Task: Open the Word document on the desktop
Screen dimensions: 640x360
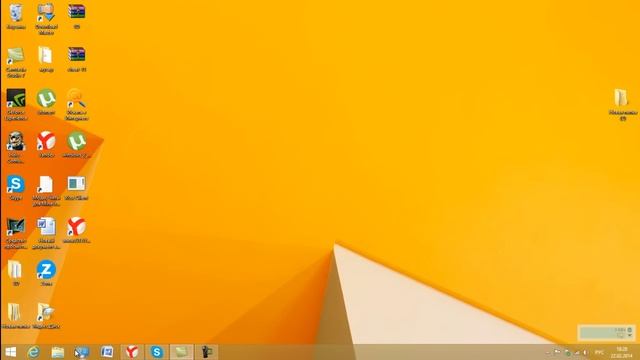Action: 46,233
